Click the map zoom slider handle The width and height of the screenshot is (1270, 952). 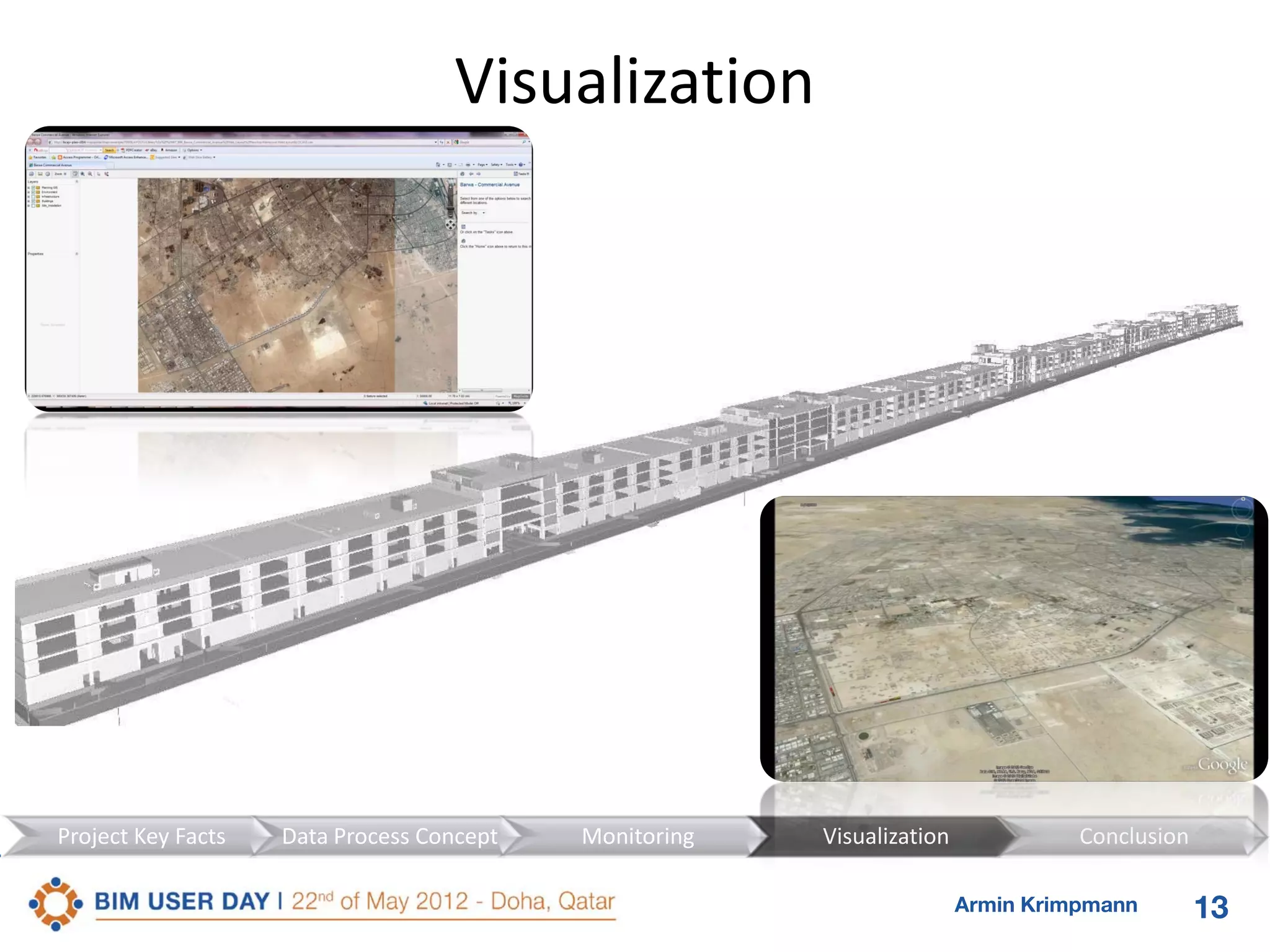[x=450, y=208]
